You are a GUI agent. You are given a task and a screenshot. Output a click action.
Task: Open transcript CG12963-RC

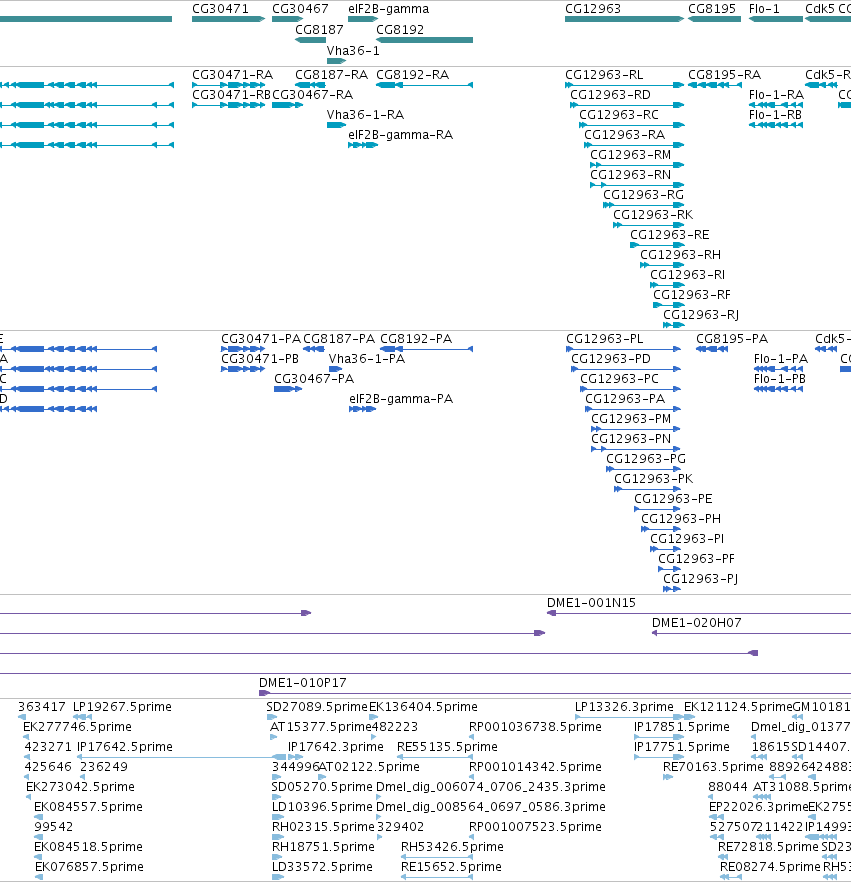pyautogui.click(x=619, y=115)
